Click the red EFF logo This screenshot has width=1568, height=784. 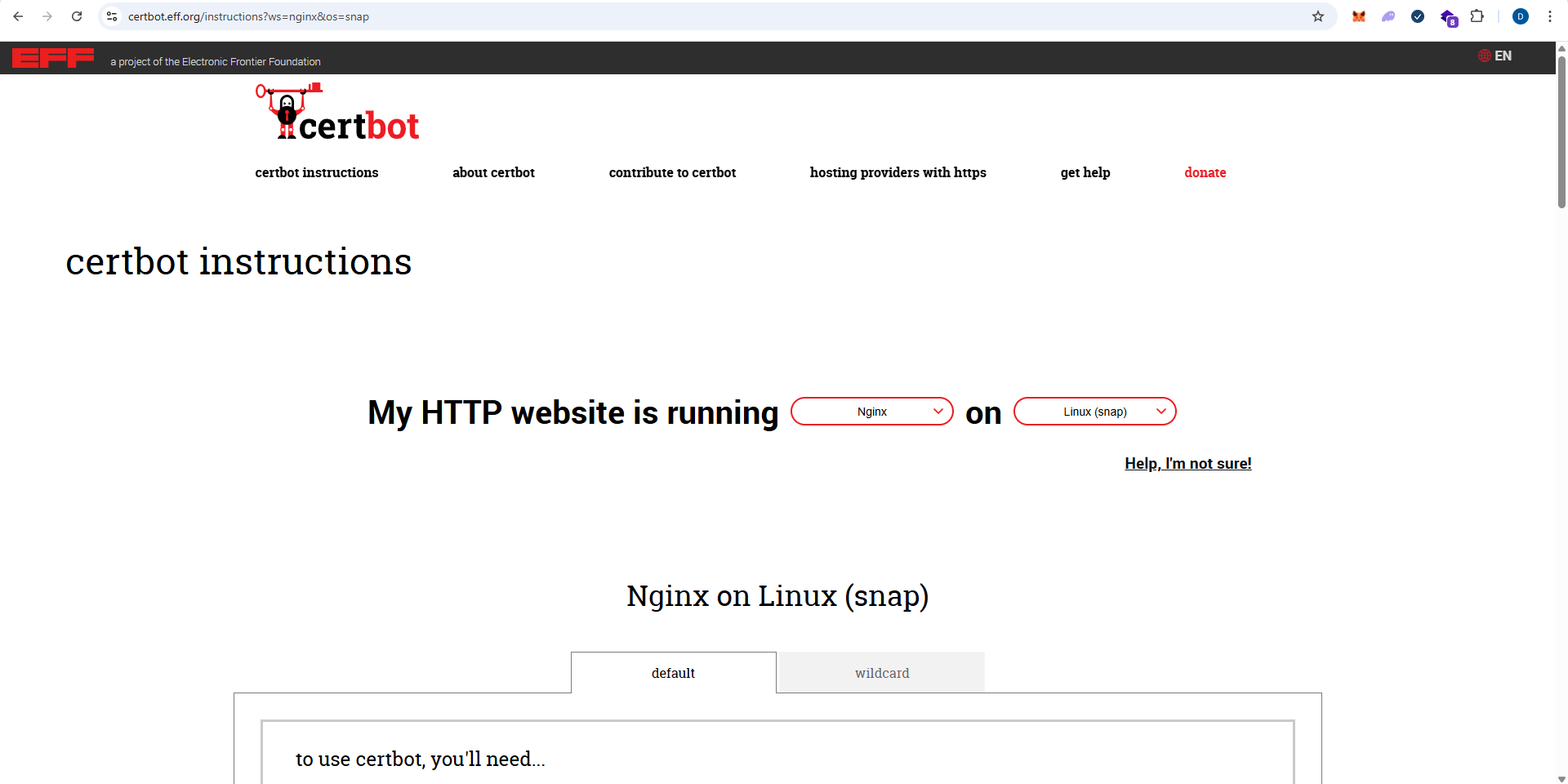[53, 58]
